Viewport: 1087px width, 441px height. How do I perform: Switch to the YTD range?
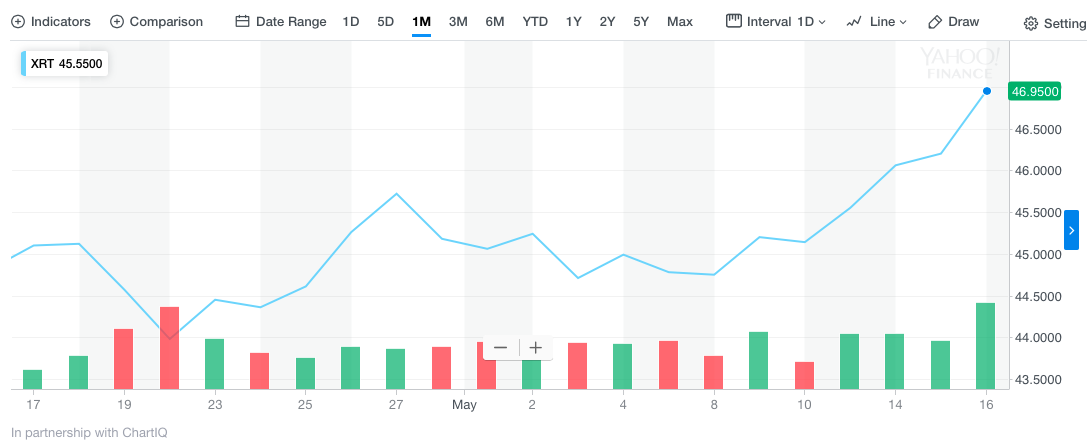(535, 21)
